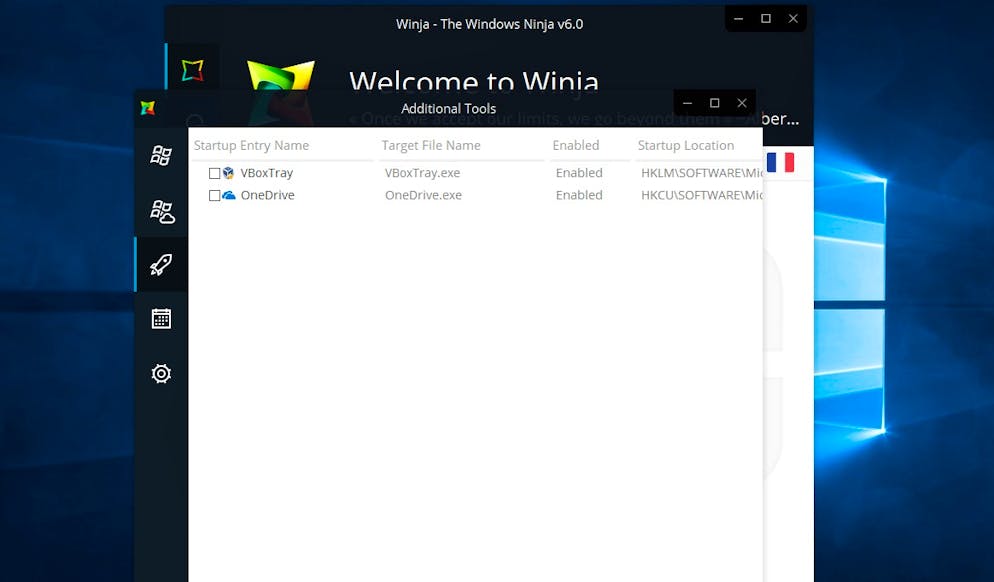Click the OneDrive cloud icon
The image size is (994, 582).
tap(229, 195)
